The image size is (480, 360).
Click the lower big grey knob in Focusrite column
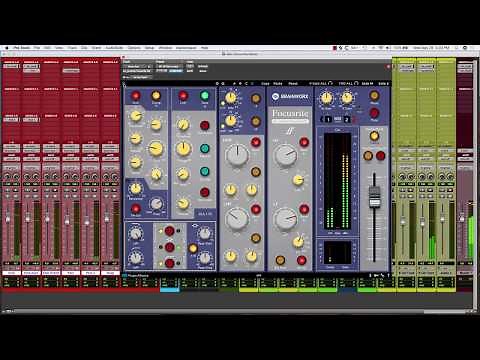(x=285, y=219)
